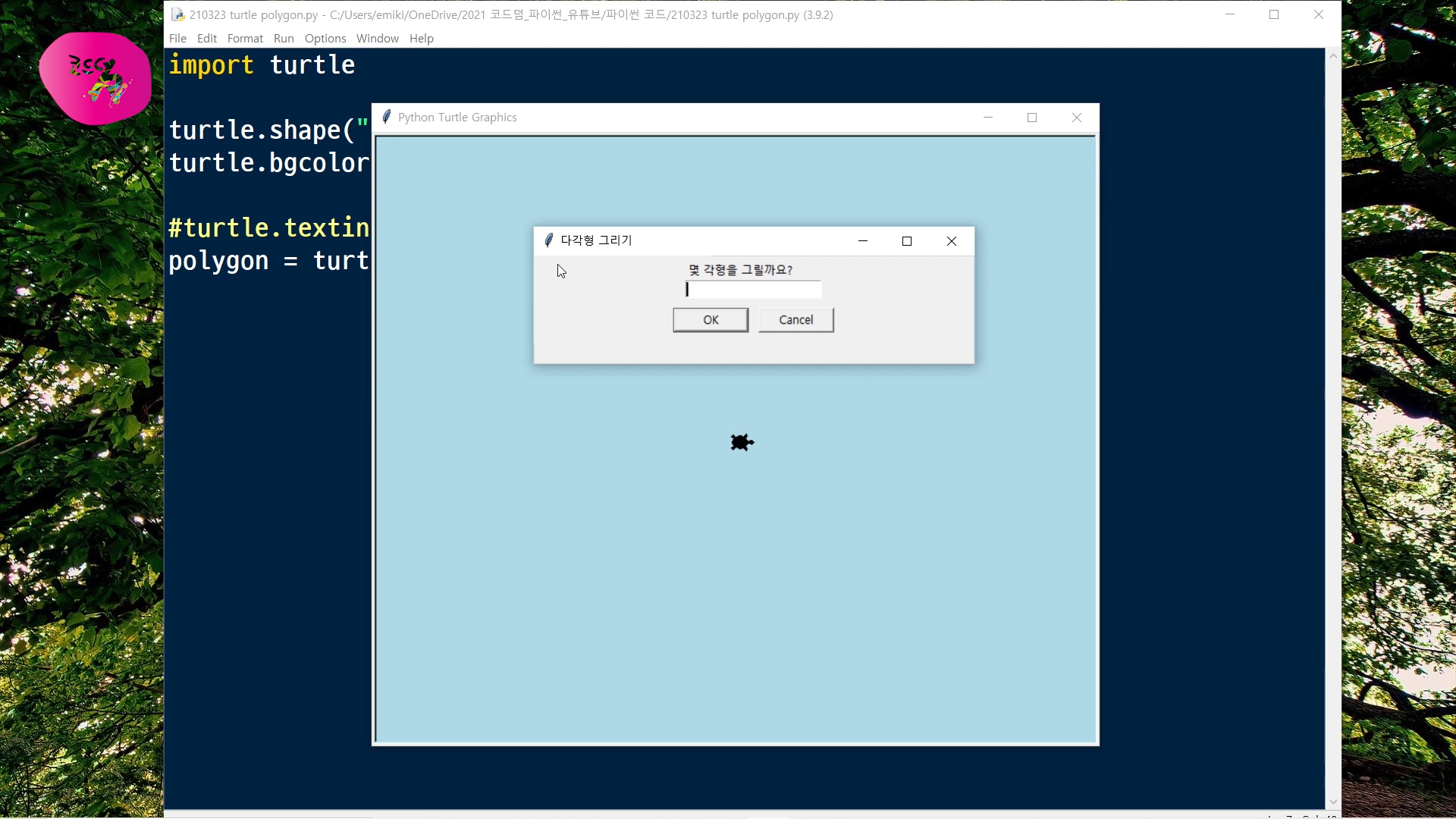Open the Format menu

coord(245,39)
